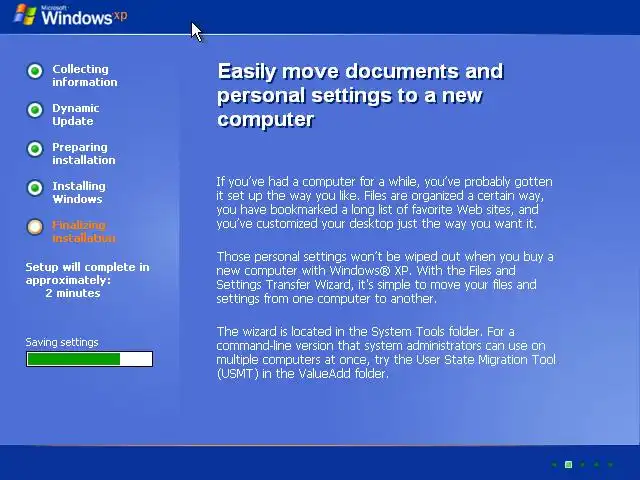Viewport: 640px width, 480px height.
Task: Select the 'Collecting information' step label
Action: [x=84, y=76]
